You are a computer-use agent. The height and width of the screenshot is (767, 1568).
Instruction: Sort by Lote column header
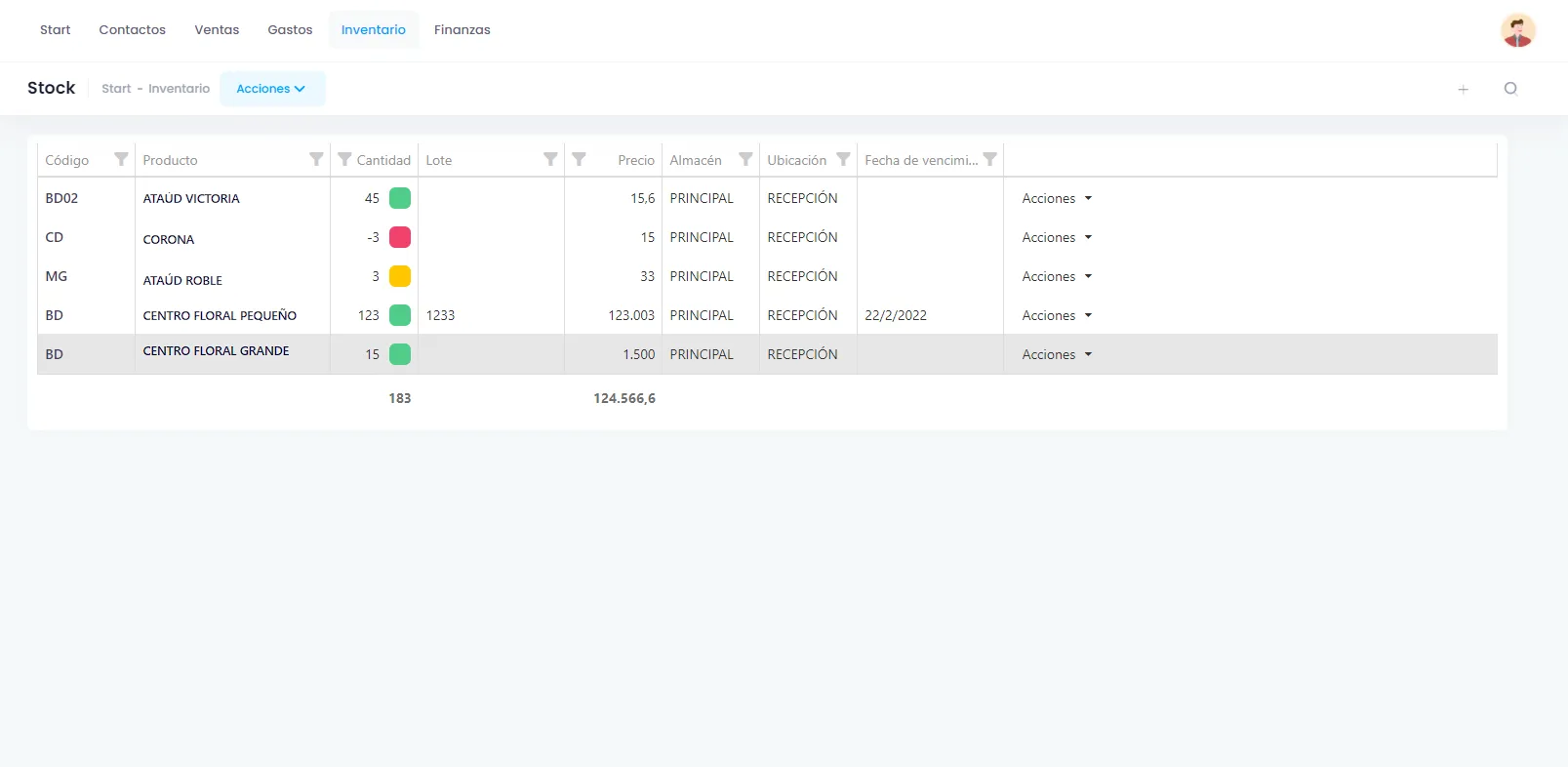point(439,160)
